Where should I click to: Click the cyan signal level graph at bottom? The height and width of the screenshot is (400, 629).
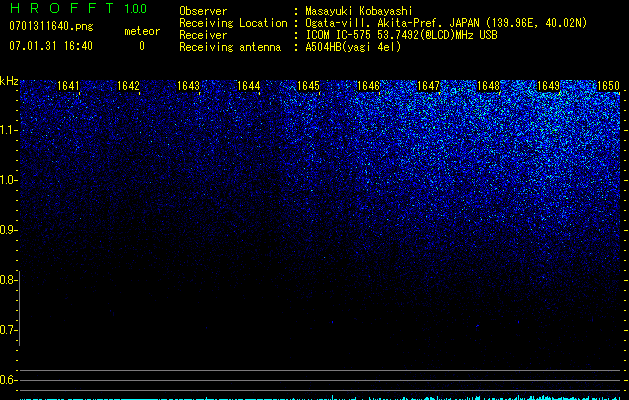tap(321, 398)
